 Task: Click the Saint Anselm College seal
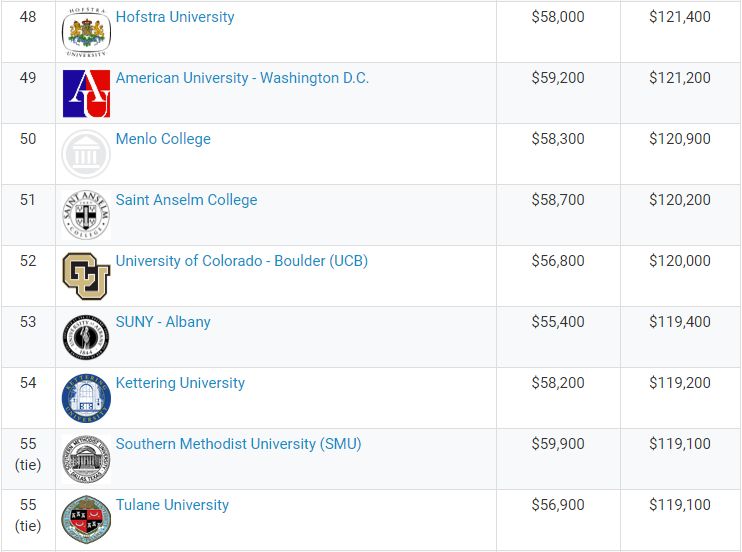(86, 215)
